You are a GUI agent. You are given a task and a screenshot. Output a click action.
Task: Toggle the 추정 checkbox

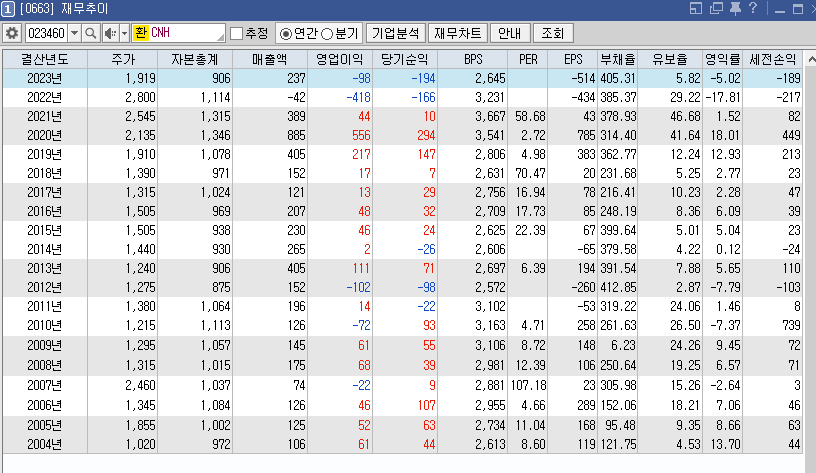click(x=237, y=33)
